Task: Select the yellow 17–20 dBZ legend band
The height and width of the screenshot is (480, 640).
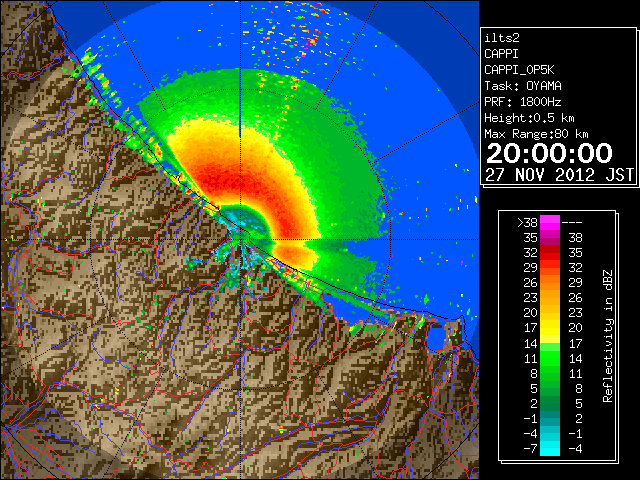Action: coord(550,328)
